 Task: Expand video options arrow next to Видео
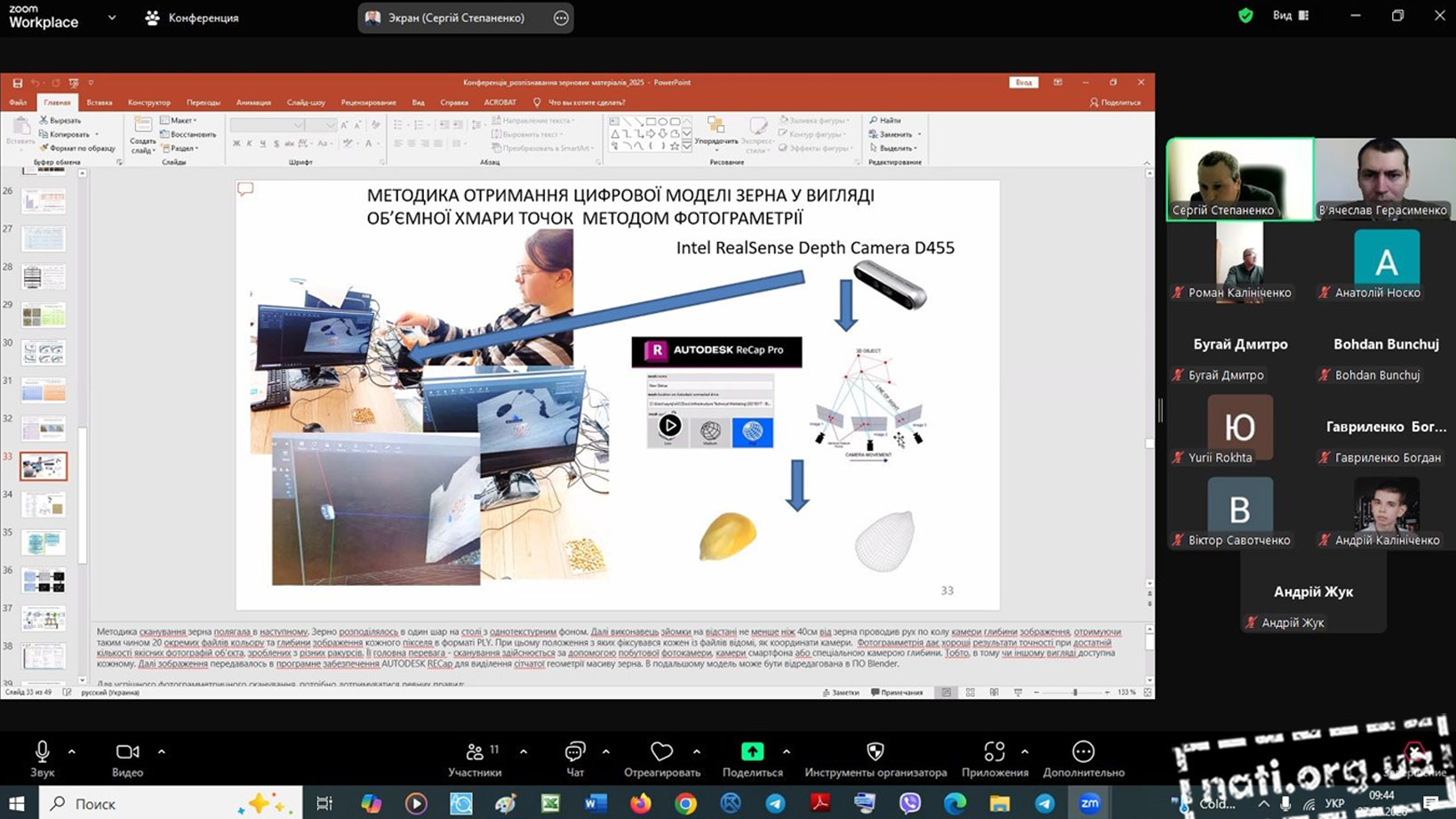(x=162, y=752)
